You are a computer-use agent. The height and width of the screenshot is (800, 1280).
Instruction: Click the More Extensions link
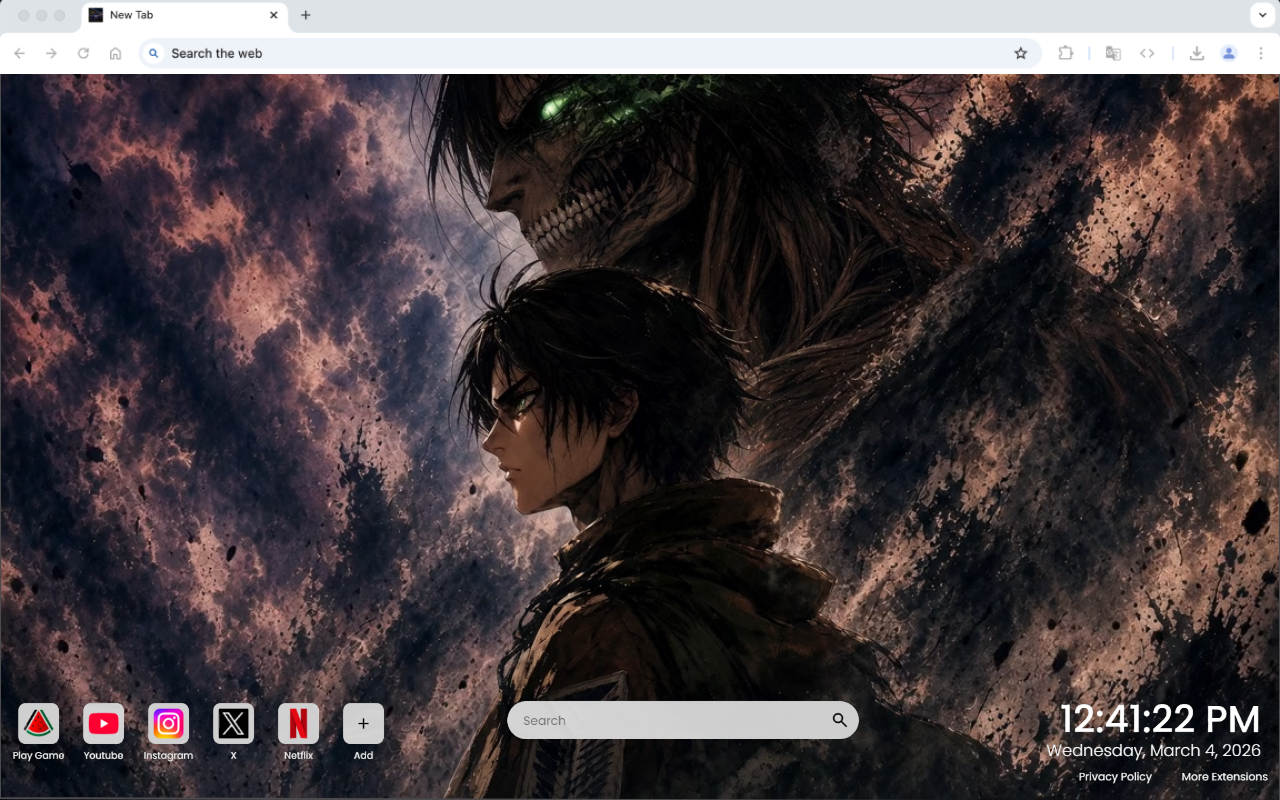[1224, 777]
